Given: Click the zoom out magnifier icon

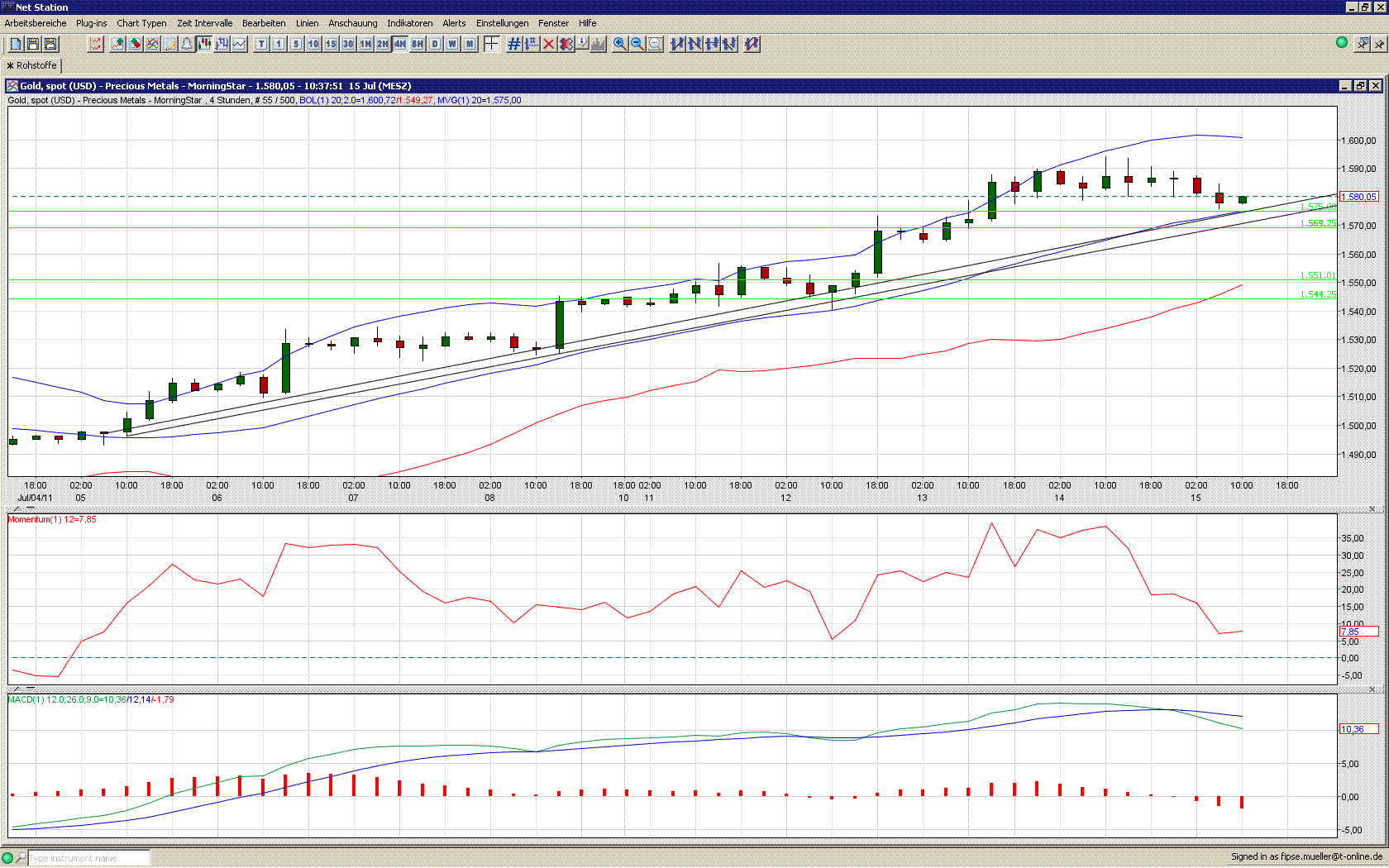Looking at the screenshot, I should 637,44.
